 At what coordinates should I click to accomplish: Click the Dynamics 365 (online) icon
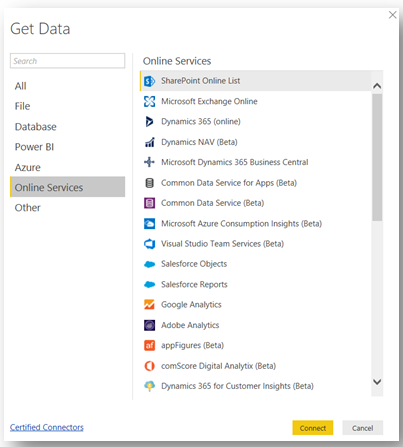coord(149,122)
